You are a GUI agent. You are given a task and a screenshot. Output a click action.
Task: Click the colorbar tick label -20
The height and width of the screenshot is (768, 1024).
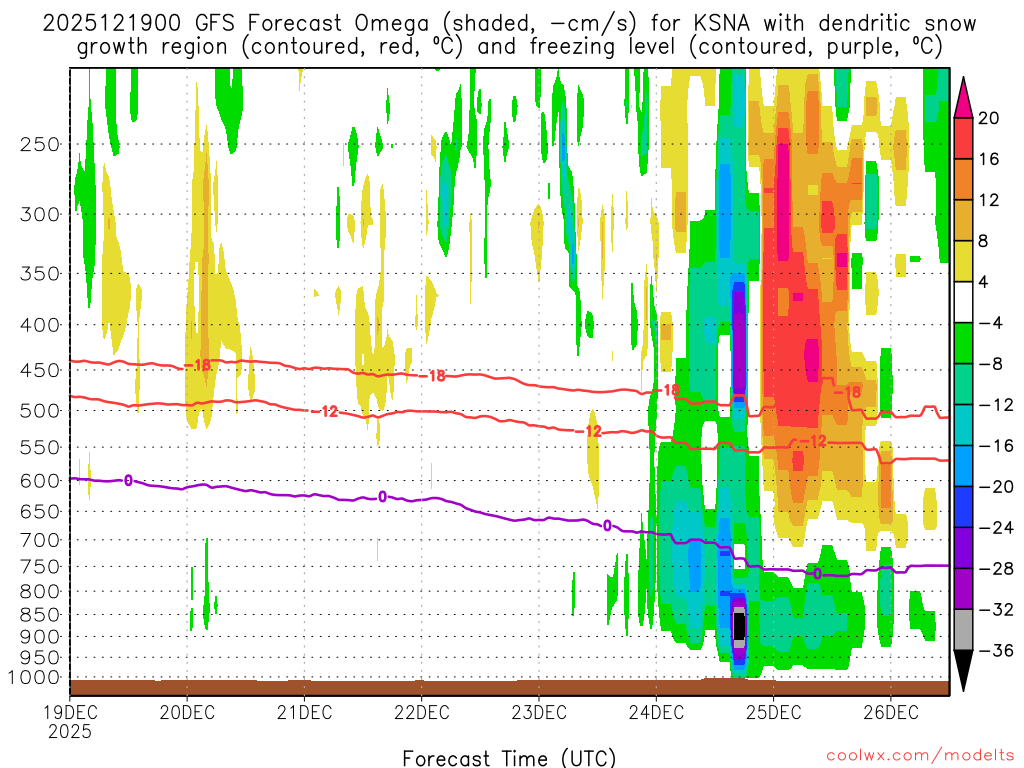pyautogui.click(x=995, y=487)
